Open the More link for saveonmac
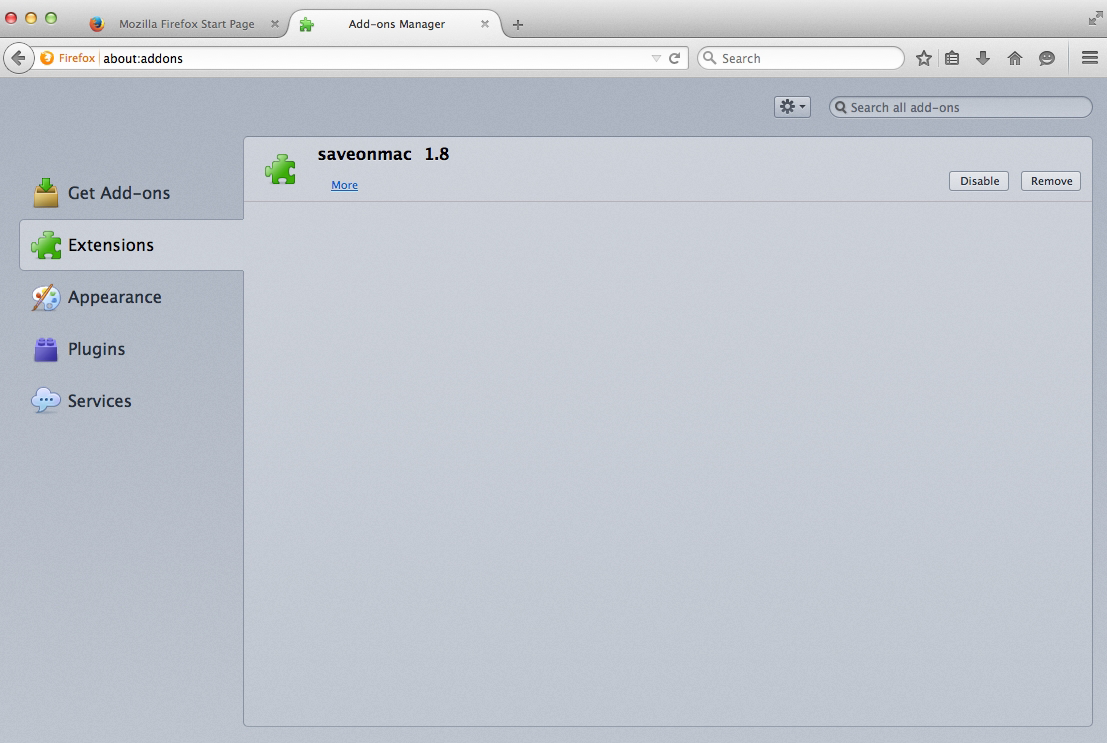 pos(345,185)
